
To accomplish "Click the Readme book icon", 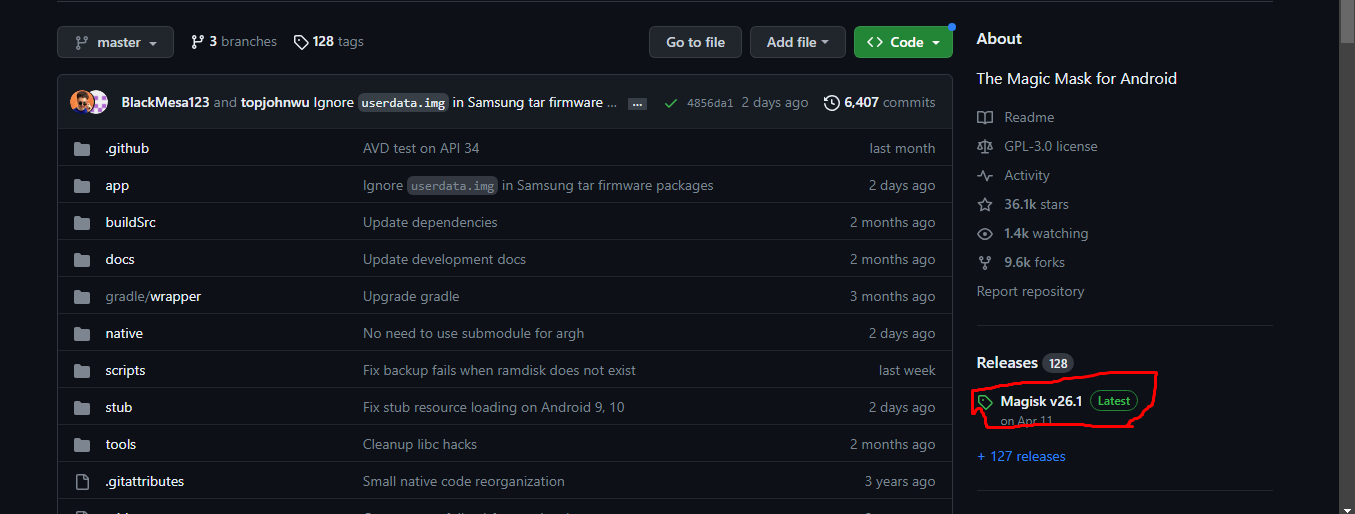I will point(985,118).
